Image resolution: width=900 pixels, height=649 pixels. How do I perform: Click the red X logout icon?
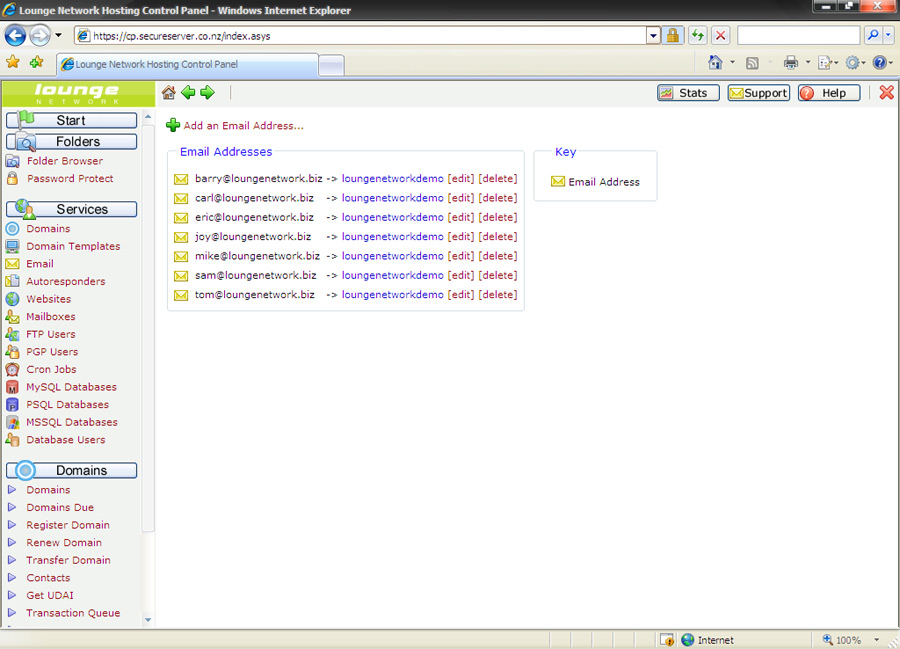click(886, 93)
